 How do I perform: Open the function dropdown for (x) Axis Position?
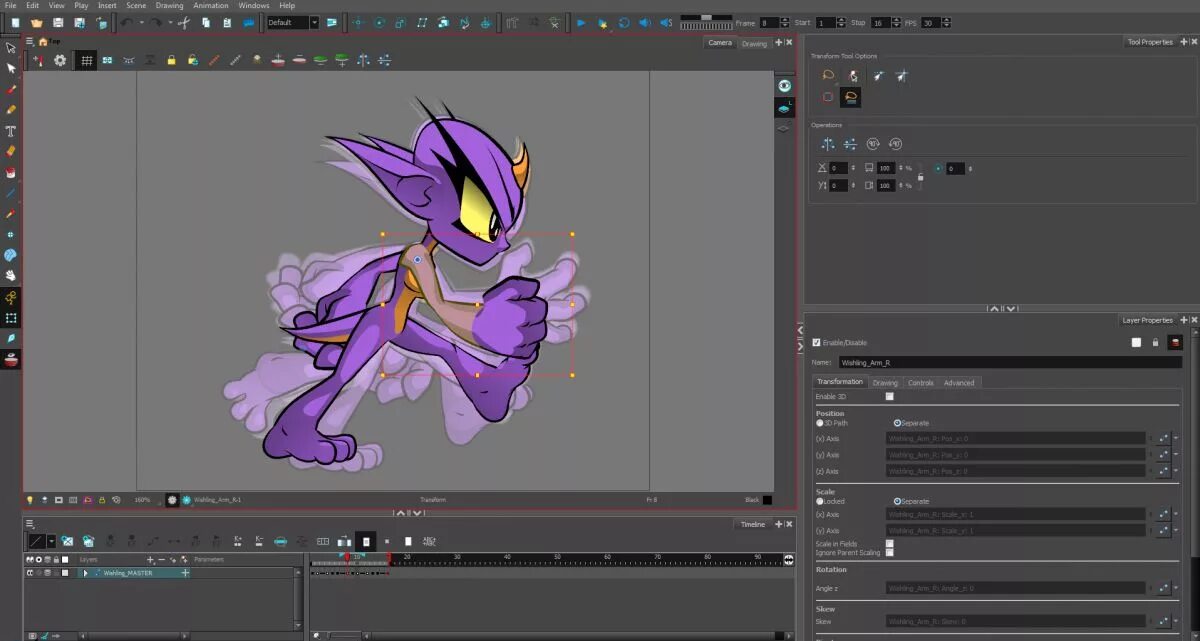1176,438
